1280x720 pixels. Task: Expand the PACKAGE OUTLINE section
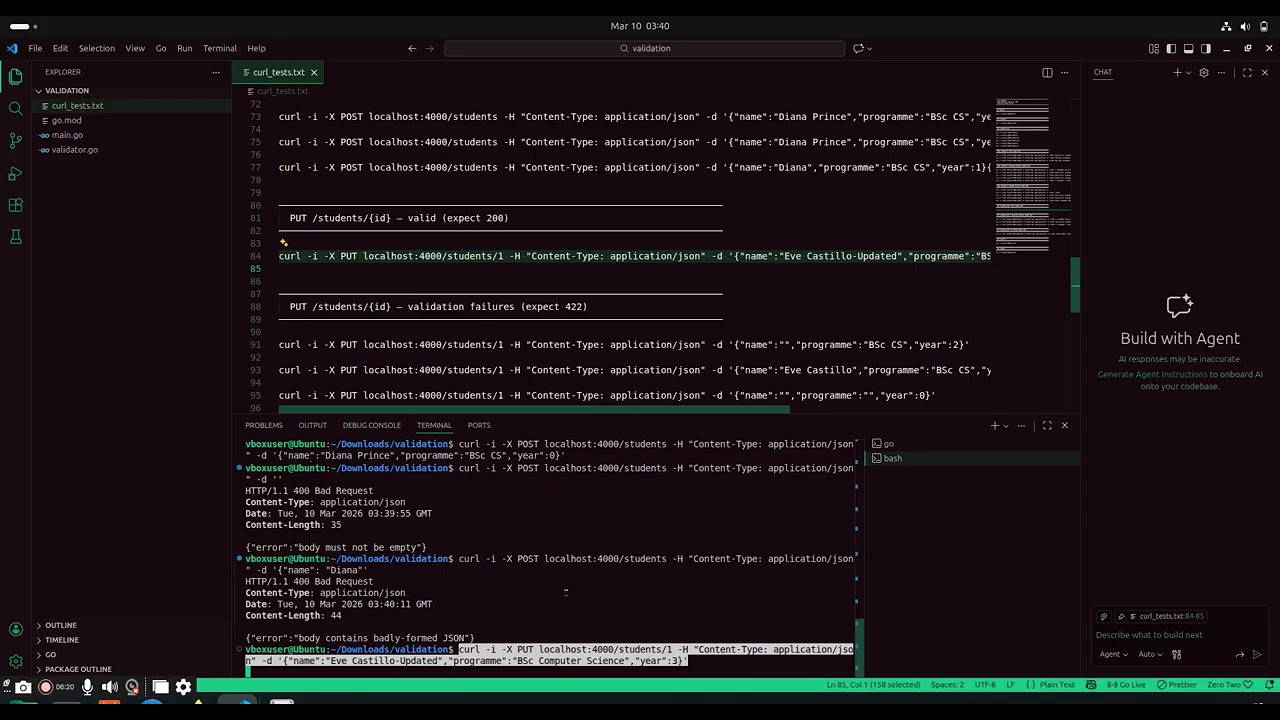[x=78, y=669]
